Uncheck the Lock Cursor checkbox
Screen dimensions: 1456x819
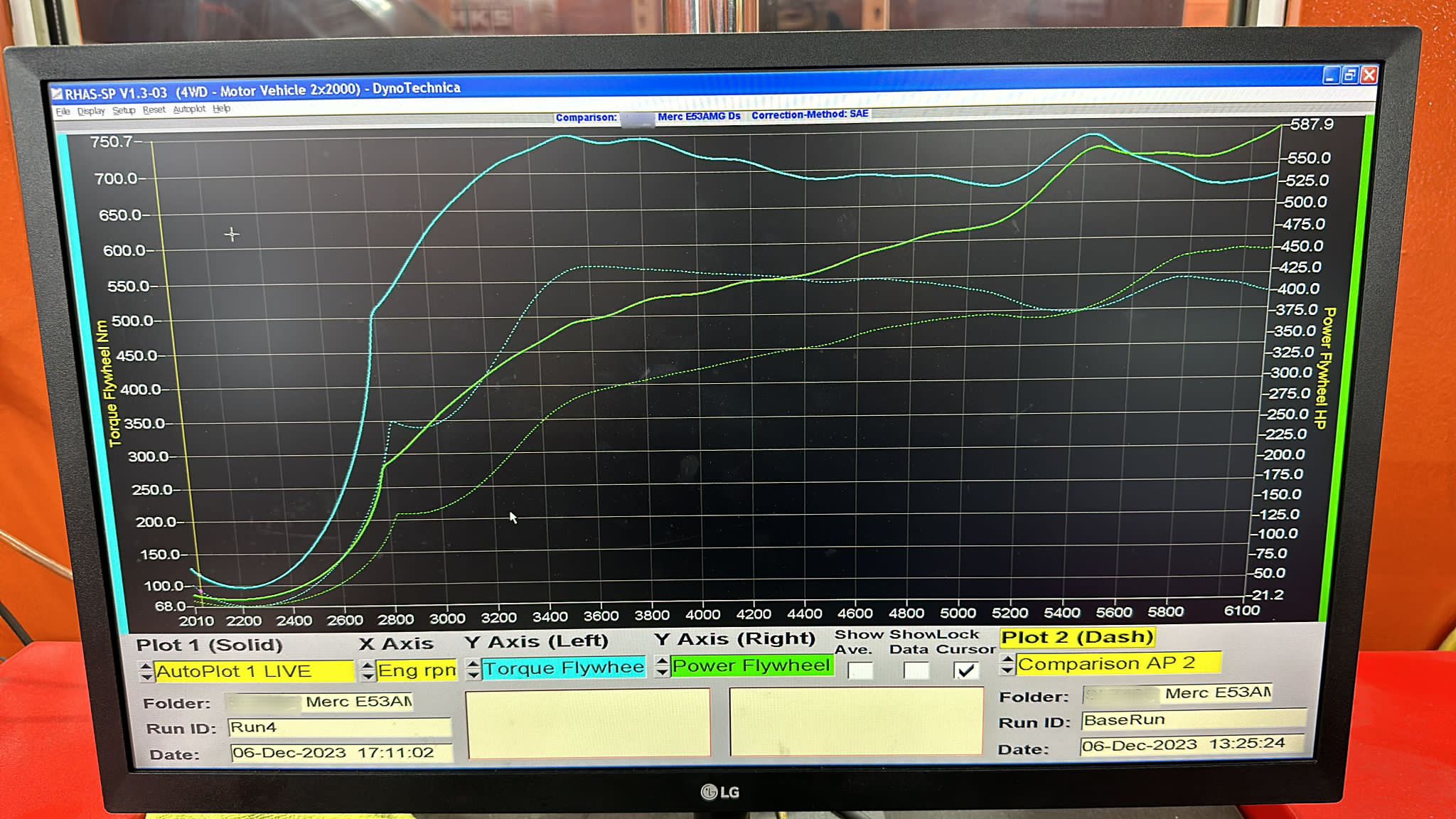pyautogui.click(x=965, y=670)
